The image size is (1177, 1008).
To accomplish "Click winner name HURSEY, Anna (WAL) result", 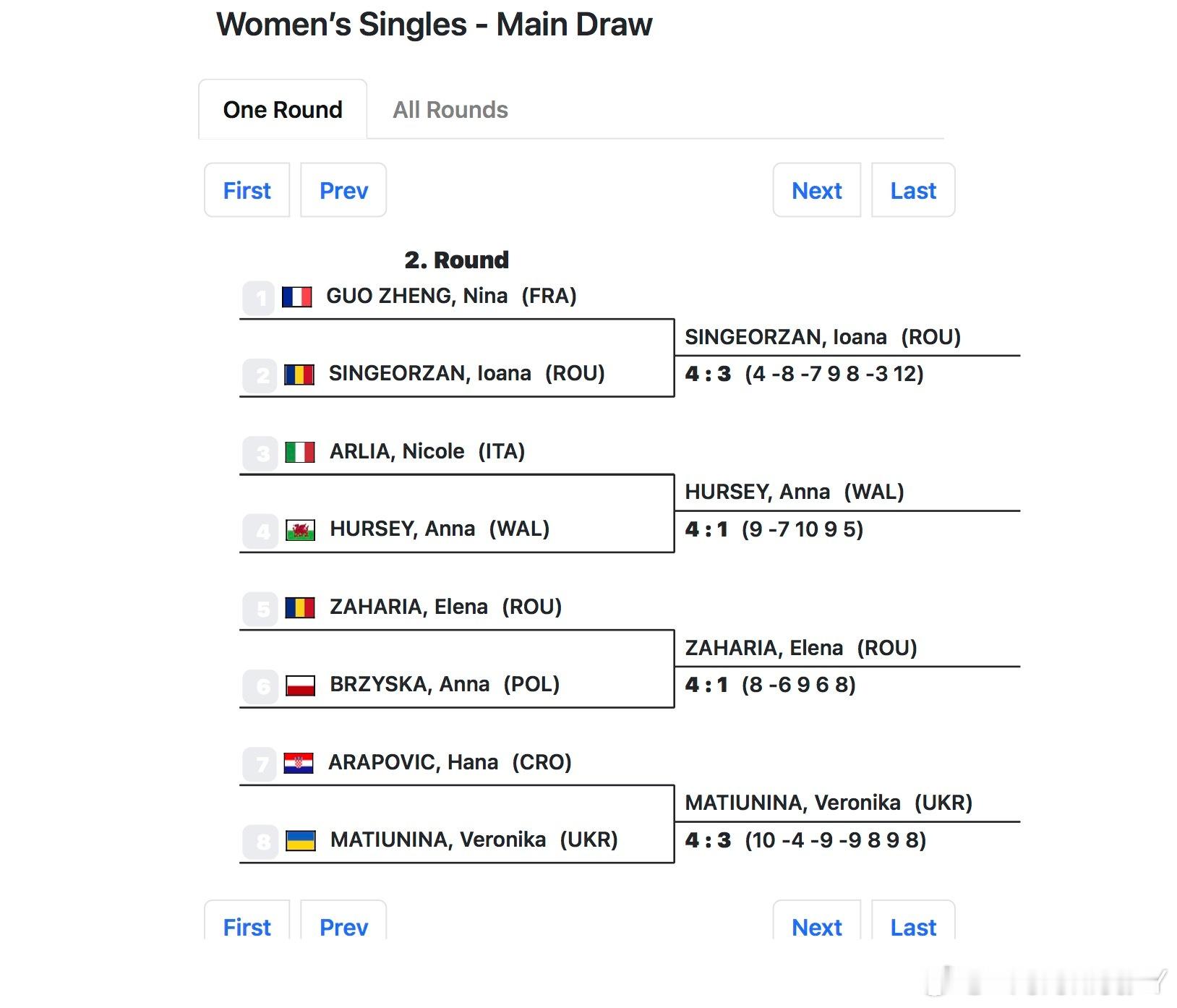I will [794, 492].
